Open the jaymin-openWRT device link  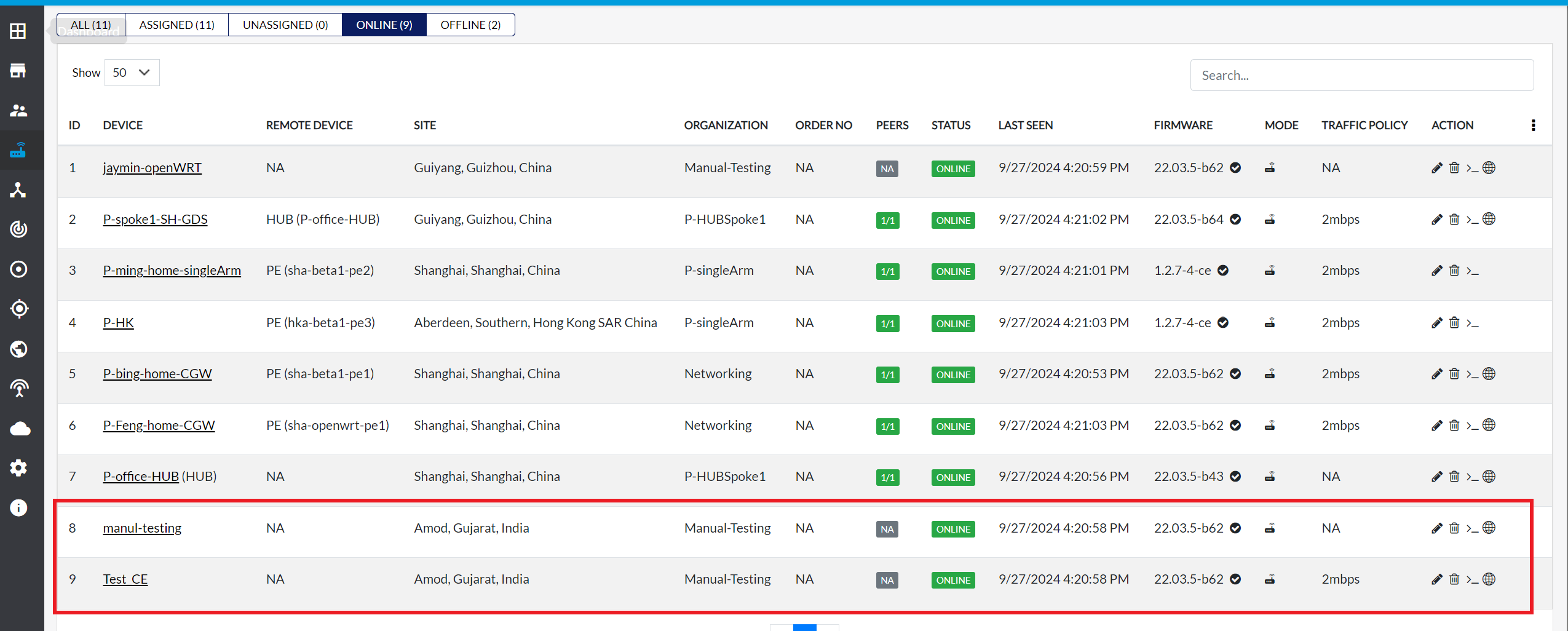(x=152, y=168)
